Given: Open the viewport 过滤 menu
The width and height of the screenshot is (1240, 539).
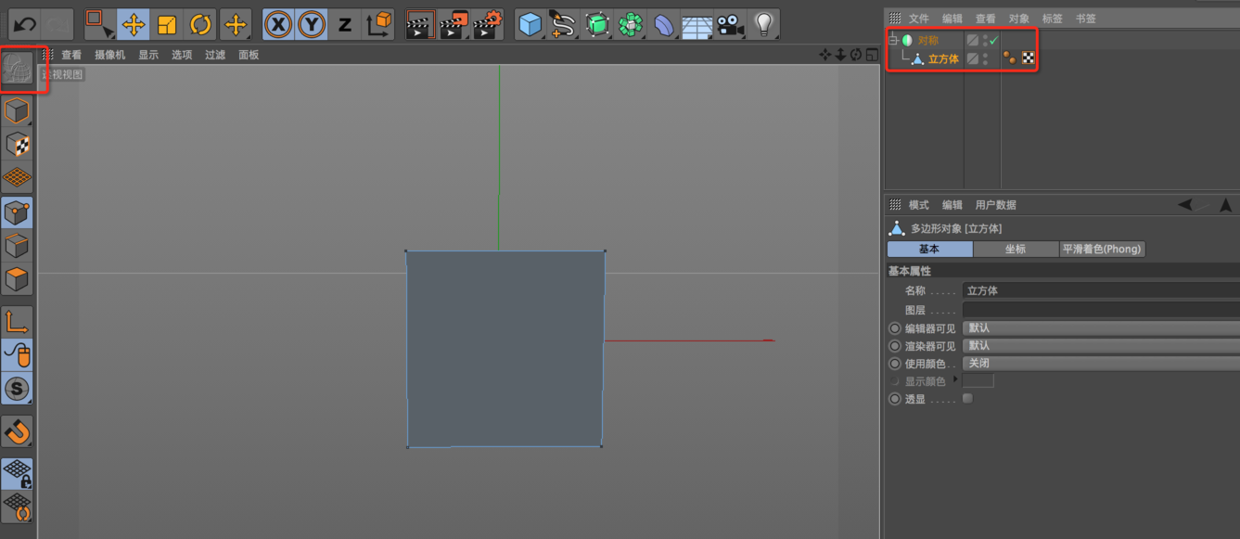Looking at the screenshot, I should click(x=215, y=55).
